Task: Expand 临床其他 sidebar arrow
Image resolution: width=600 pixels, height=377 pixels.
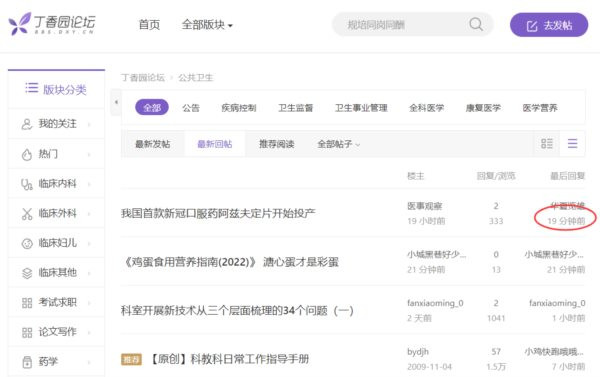Action: pyautogui.click(x=89, y=273)
